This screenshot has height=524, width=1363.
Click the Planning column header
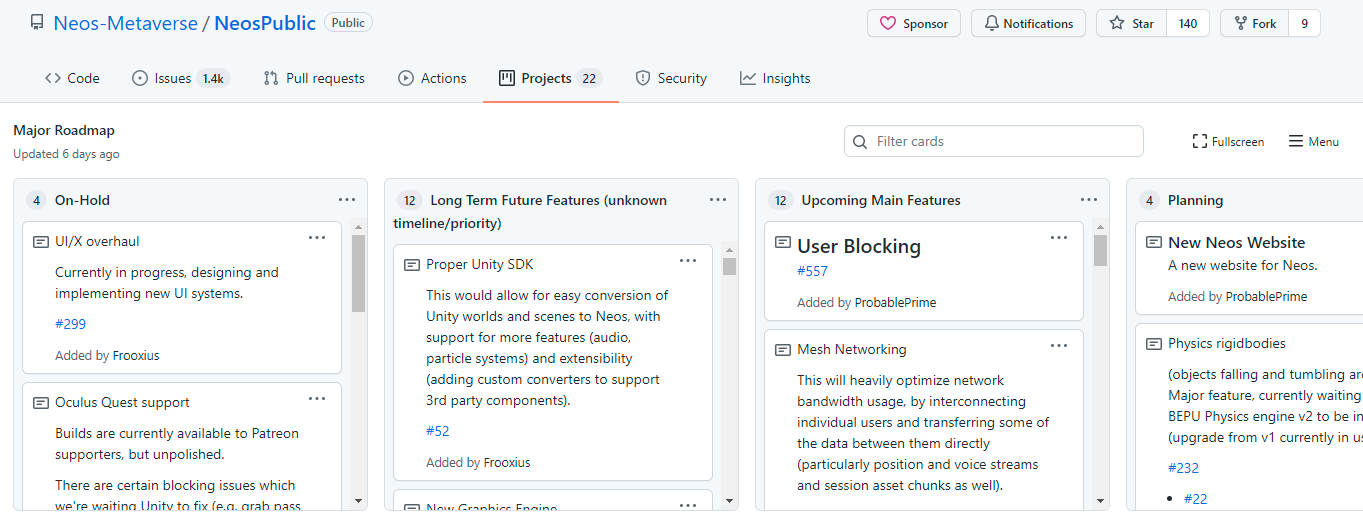point(1195,200)
